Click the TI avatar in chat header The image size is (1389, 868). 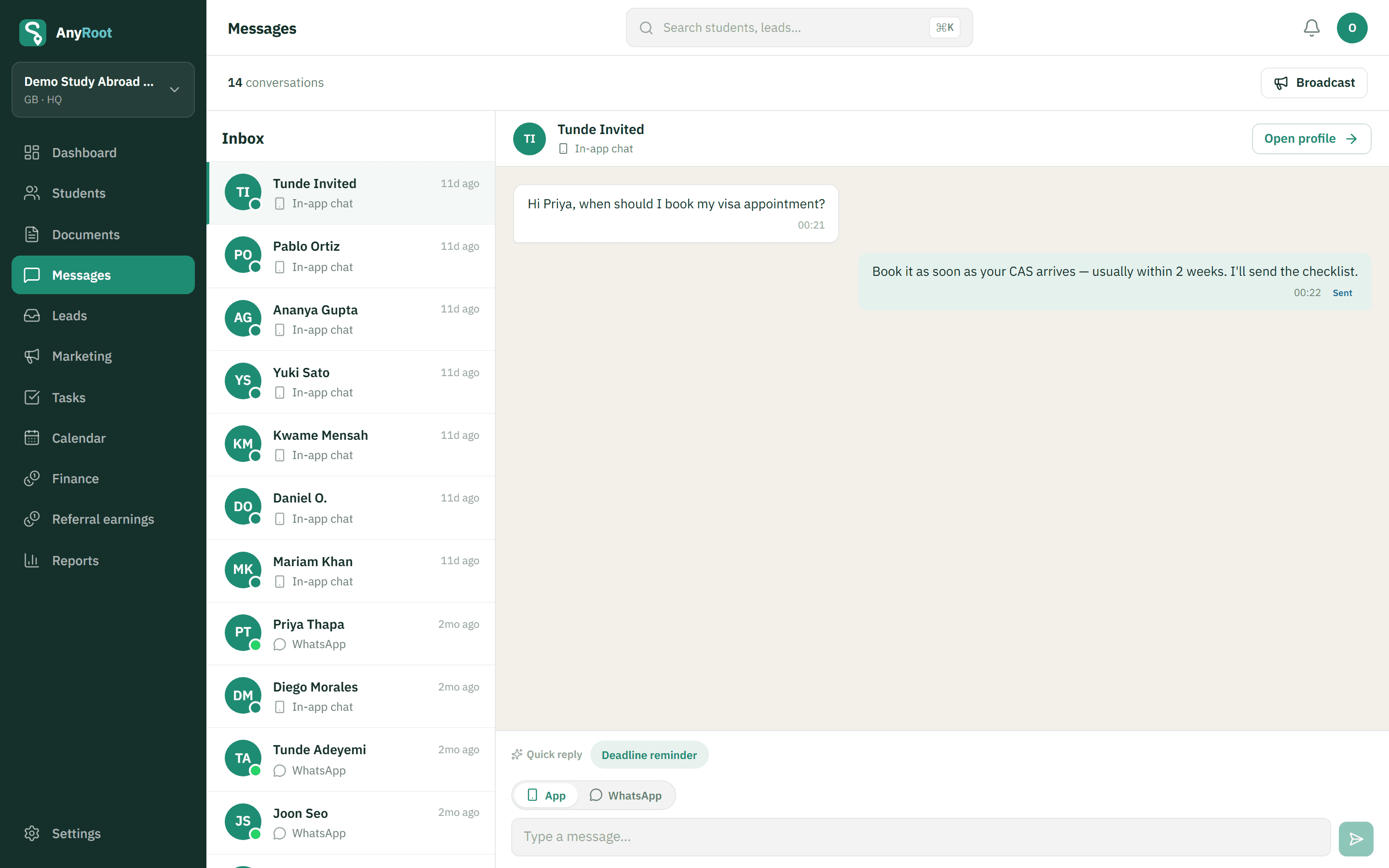click(529, 138)
